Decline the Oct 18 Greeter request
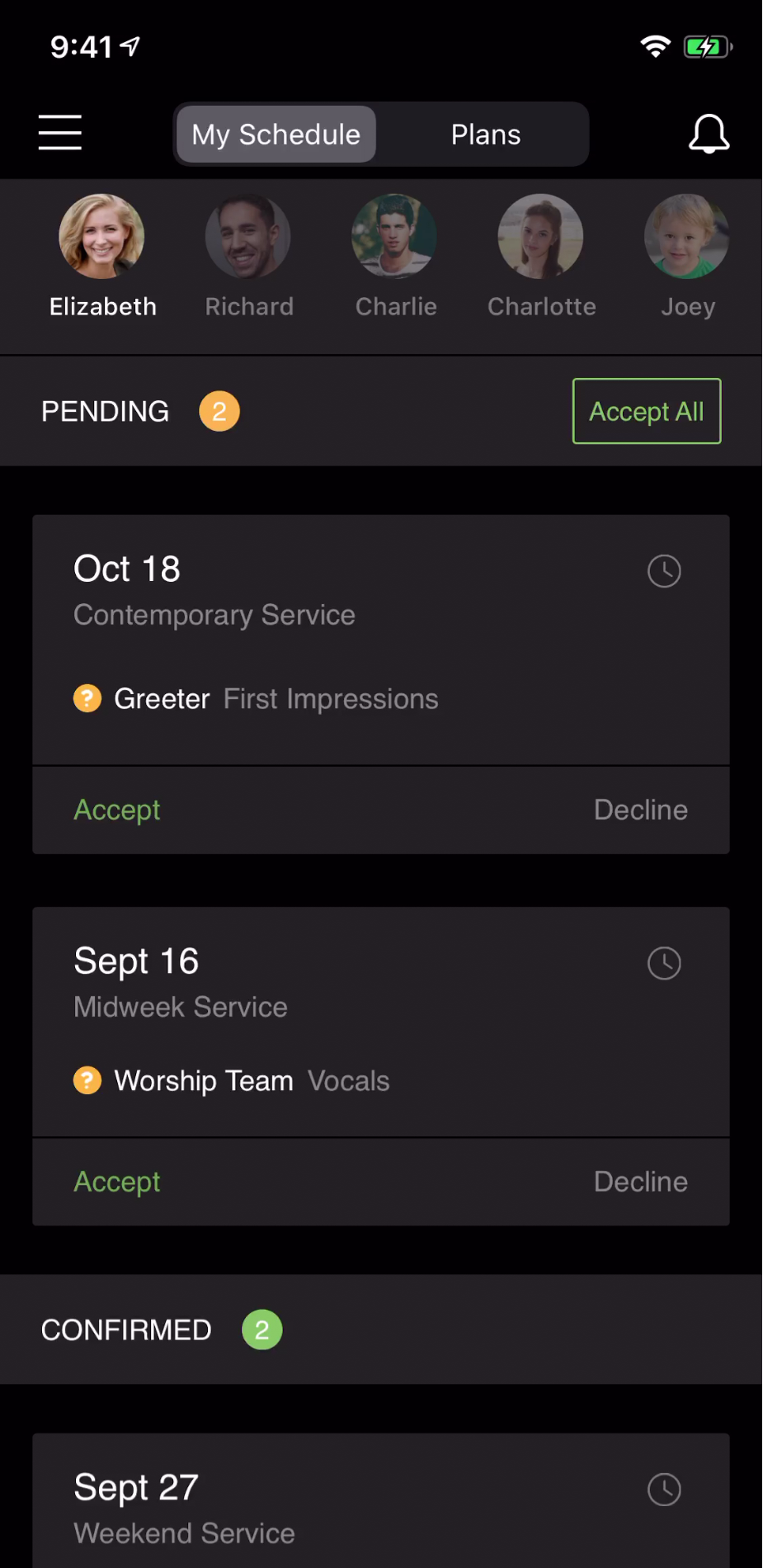 pyautogui.click(x=640, y=810)
